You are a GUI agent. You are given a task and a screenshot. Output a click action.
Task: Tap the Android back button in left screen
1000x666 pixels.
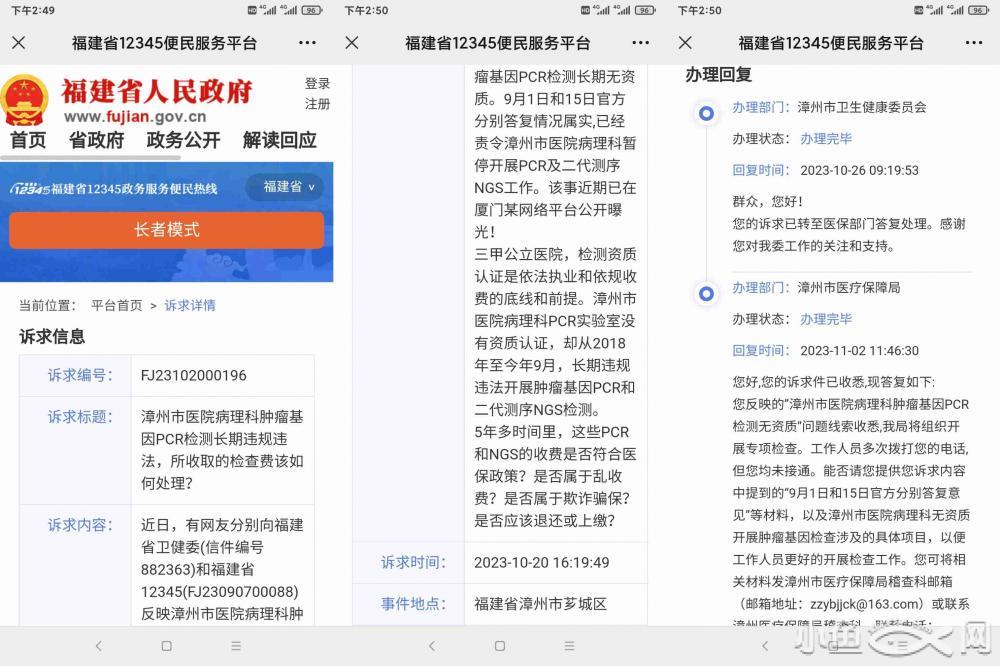(x=98, y=646)
